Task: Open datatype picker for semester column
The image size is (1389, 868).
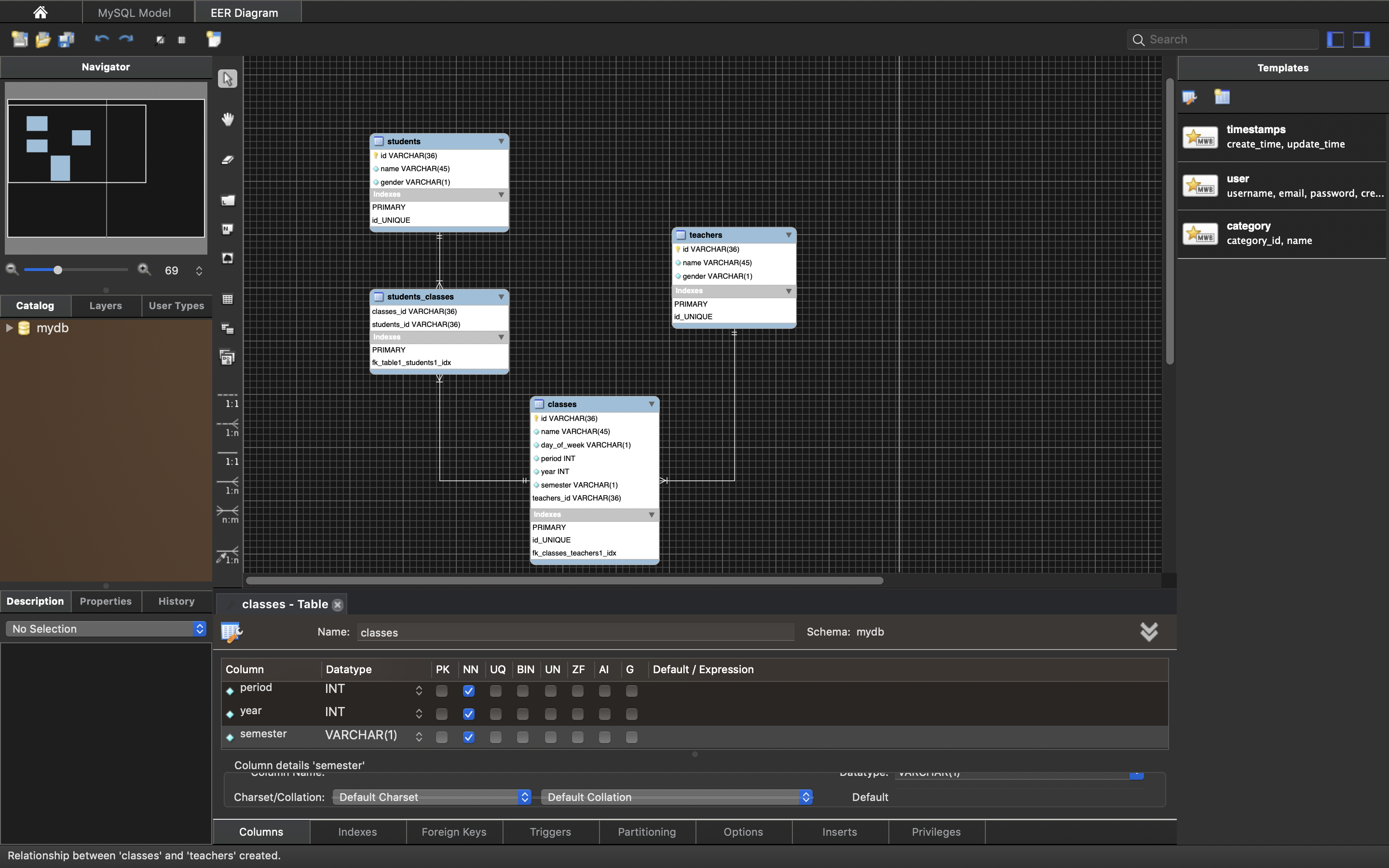Action: click(419, 736)
